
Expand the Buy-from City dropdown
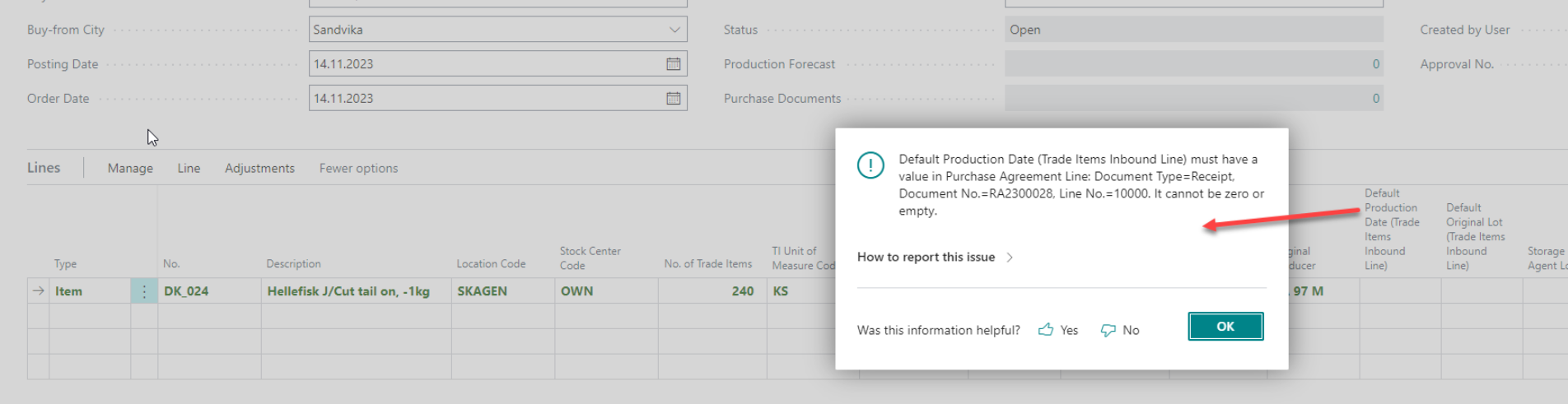[x=674, y=30]
